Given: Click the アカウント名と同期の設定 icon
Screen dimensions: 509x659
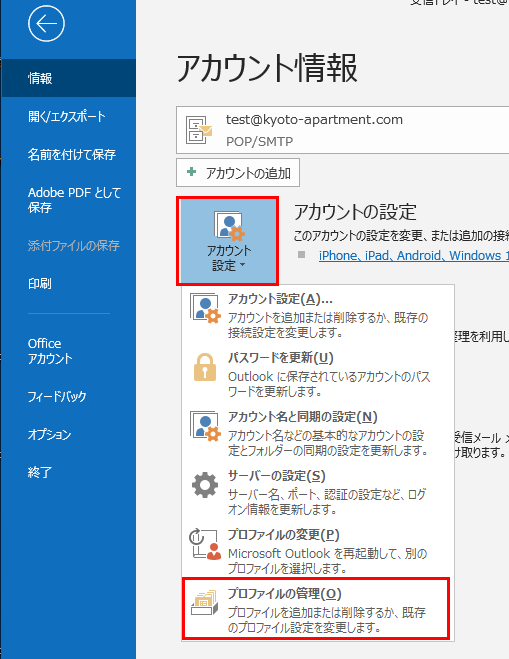Looking at the screenshot, I should click(x=205, y=426).
